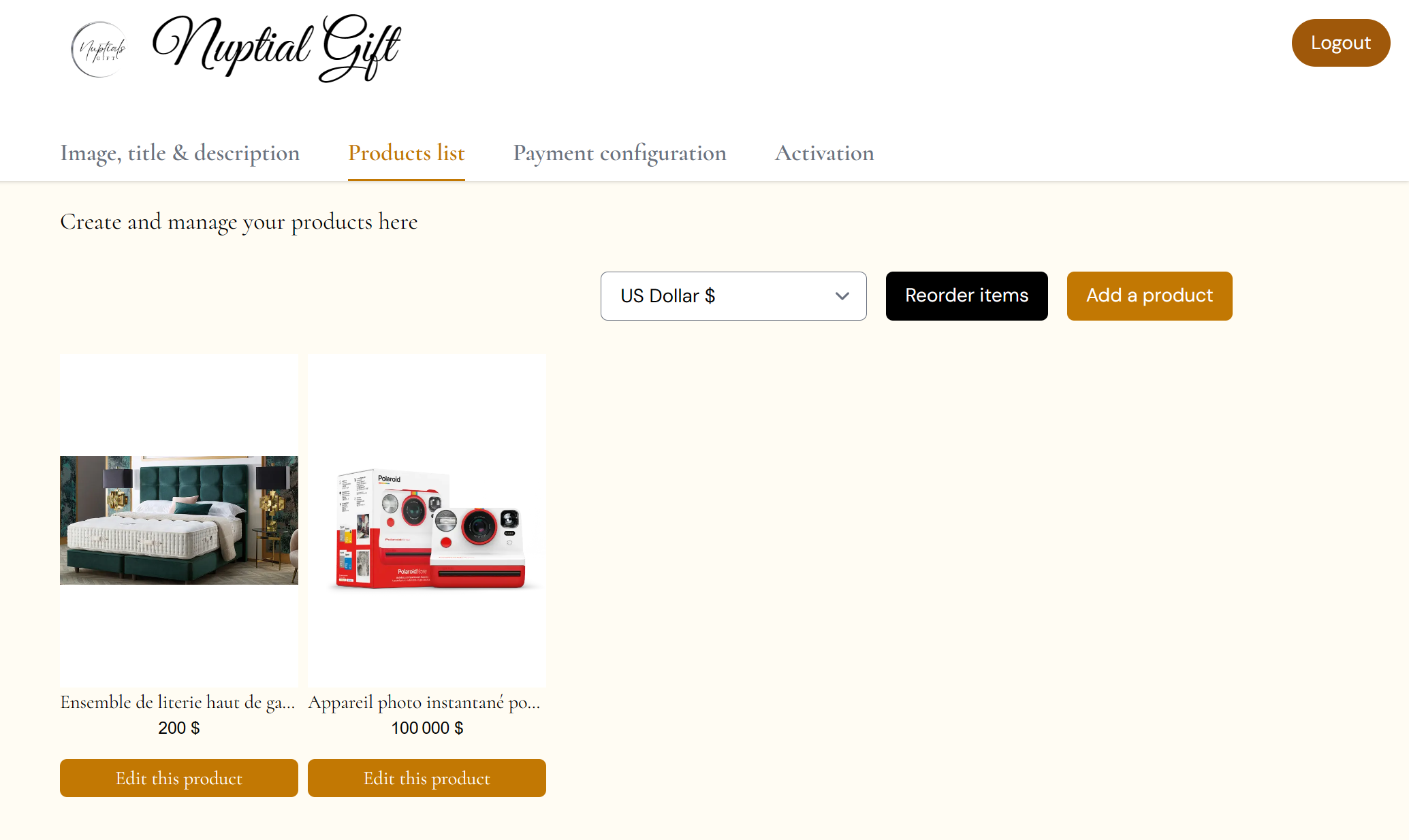Click the Logout button
1409x840 pixels.
click(1340, 43)
